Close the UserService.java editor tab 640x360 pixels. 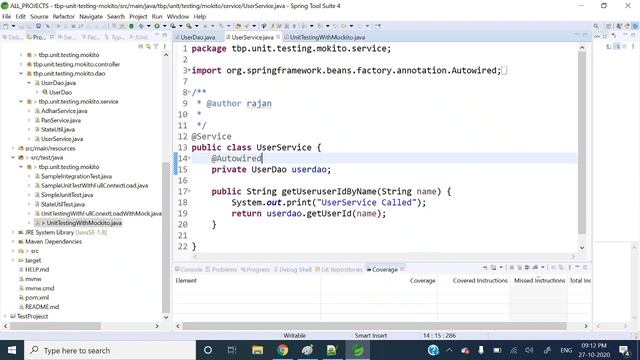pyautogui.click(x=278, y=37)
